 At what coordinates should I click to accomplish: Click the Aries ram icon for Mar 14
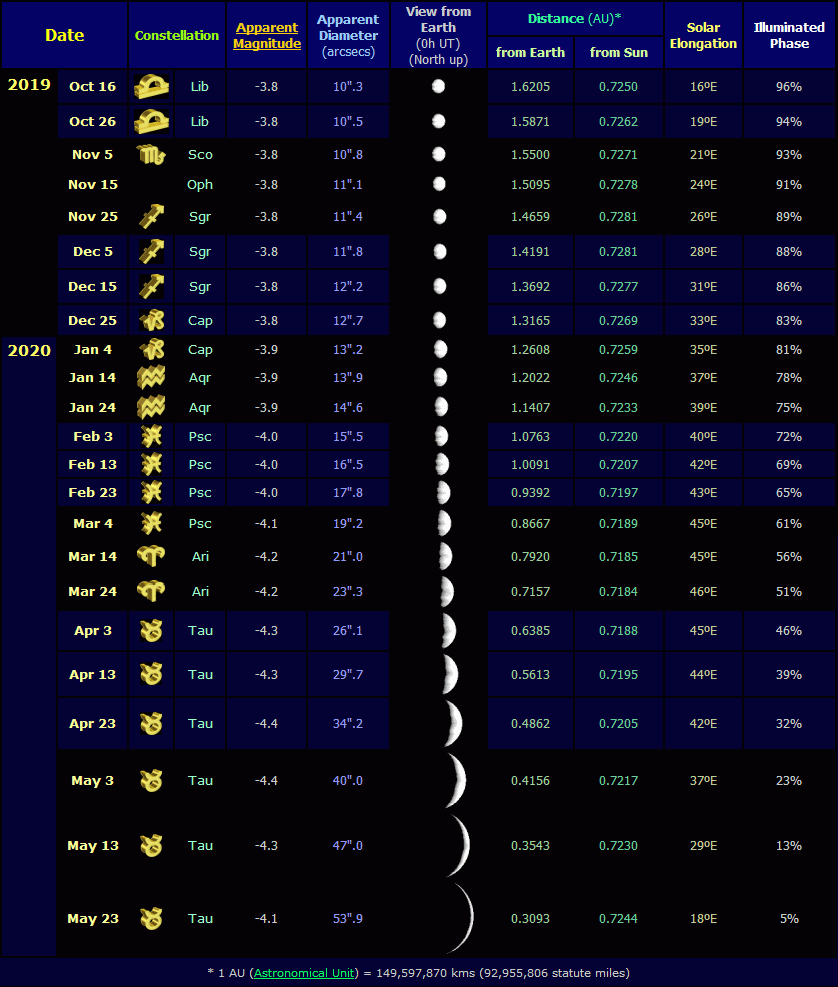151,557
